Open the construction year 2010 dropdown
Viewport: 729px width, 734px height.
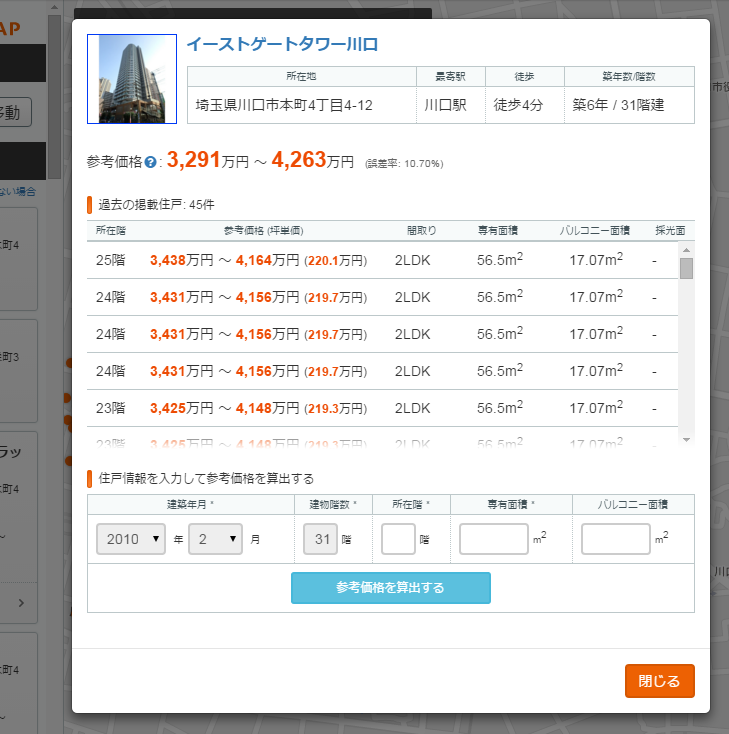point(131,539)
